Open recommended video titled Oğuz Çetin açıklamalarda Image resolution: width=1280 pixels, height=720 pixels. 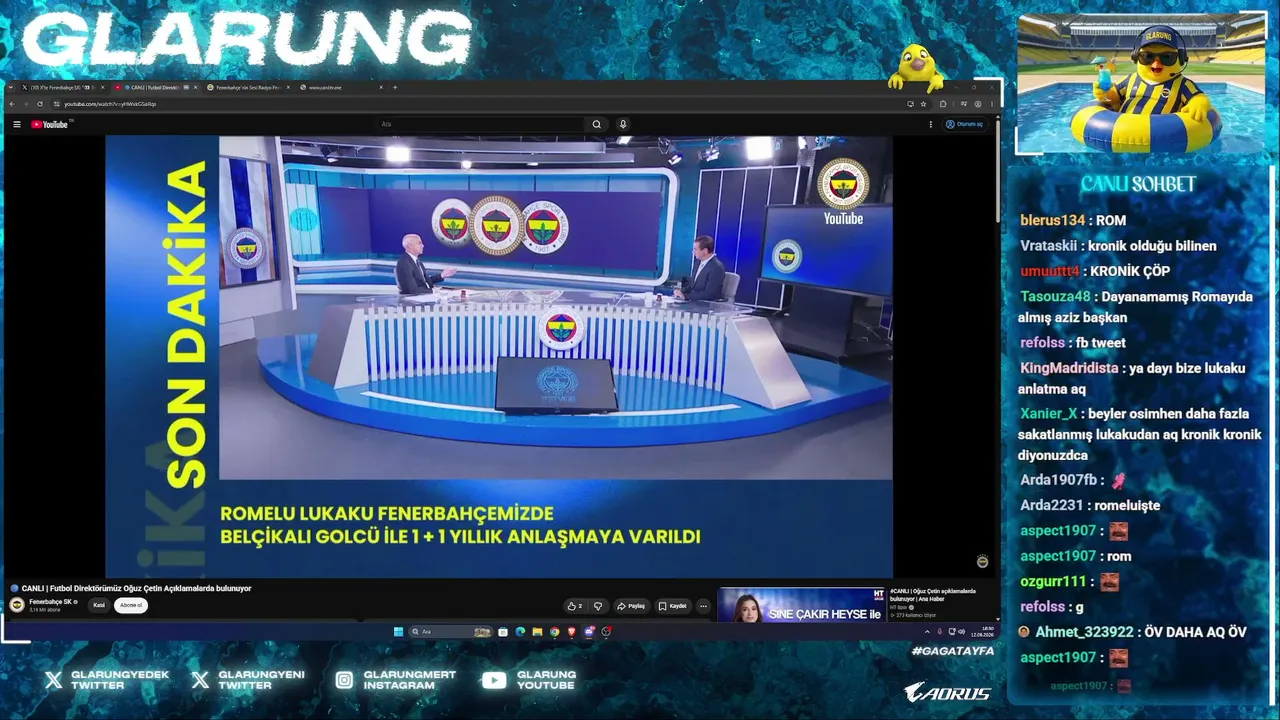[x=933, y=595]
